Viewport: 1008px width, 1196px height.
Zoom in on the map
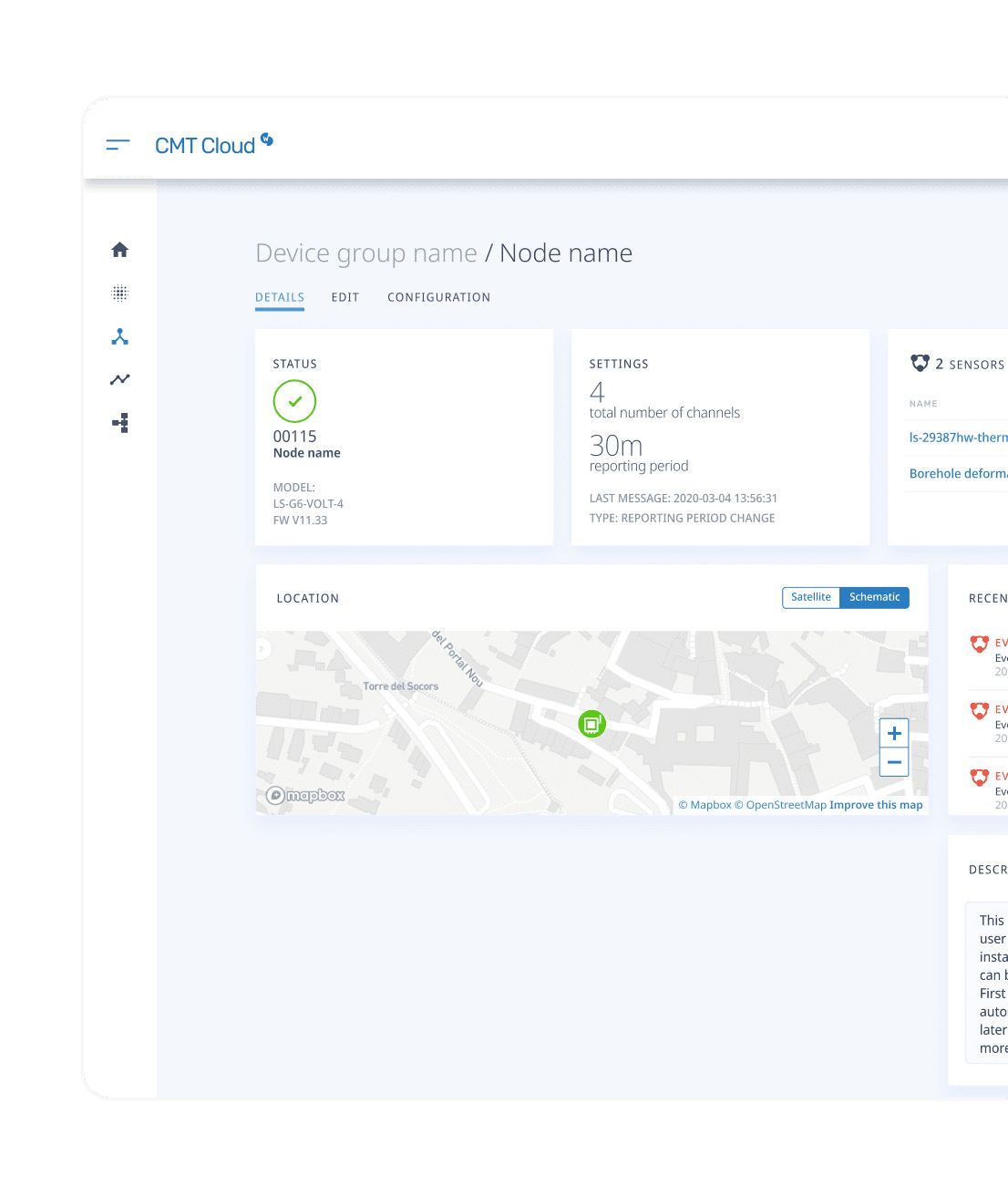894,734
